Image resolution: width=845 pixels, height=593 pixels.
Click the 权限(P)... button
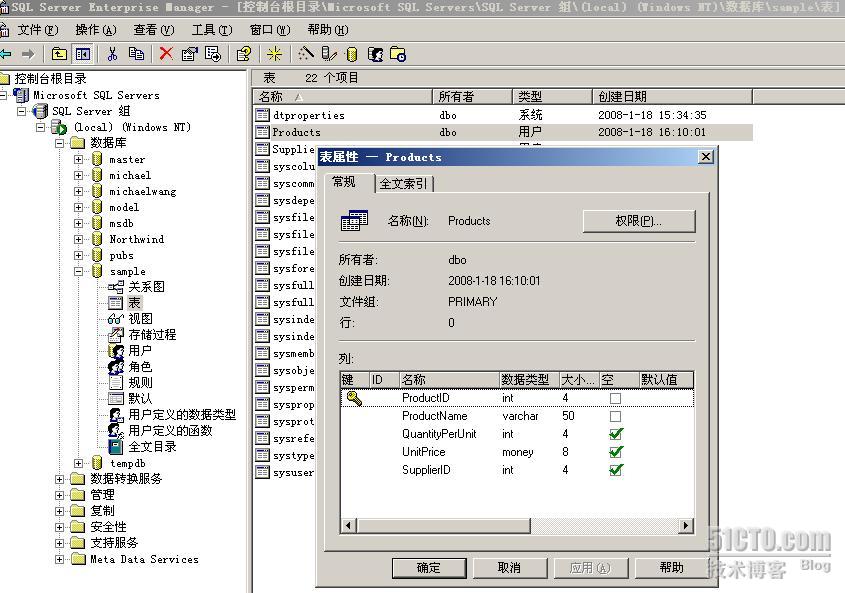pos(639,221)
